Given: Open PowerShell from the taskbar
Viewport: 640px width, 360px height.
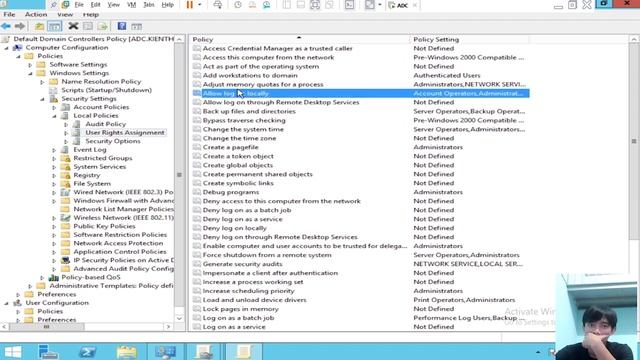Looking at the screenshot, I should pos(87,352).
